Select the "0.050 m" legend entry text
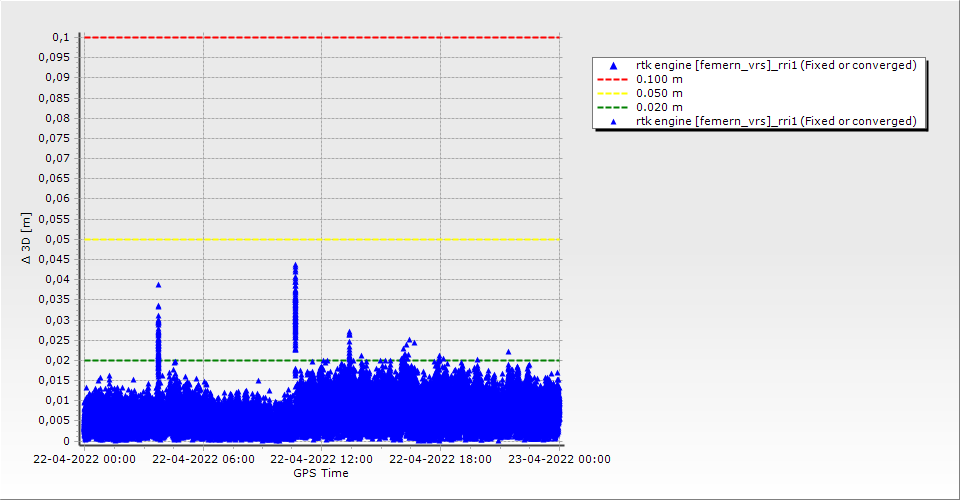 click(x=660, y=93)
